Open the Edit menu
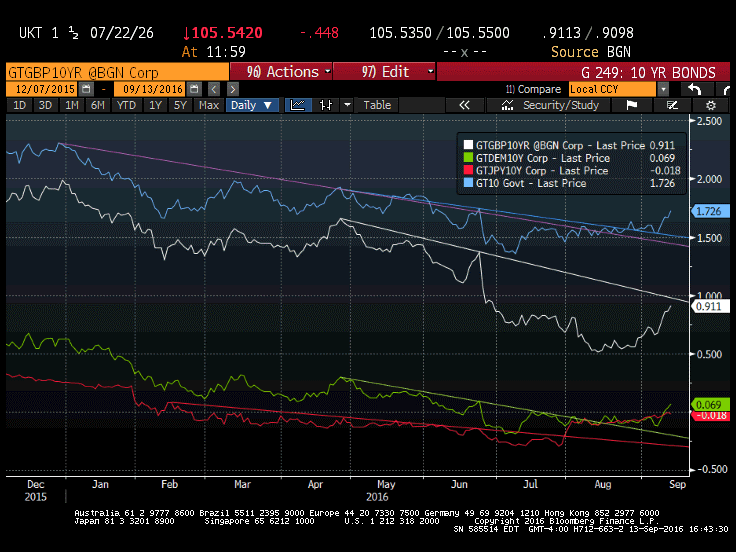Image resolution: width=736 pixels, height=552 pixels. 385,72
